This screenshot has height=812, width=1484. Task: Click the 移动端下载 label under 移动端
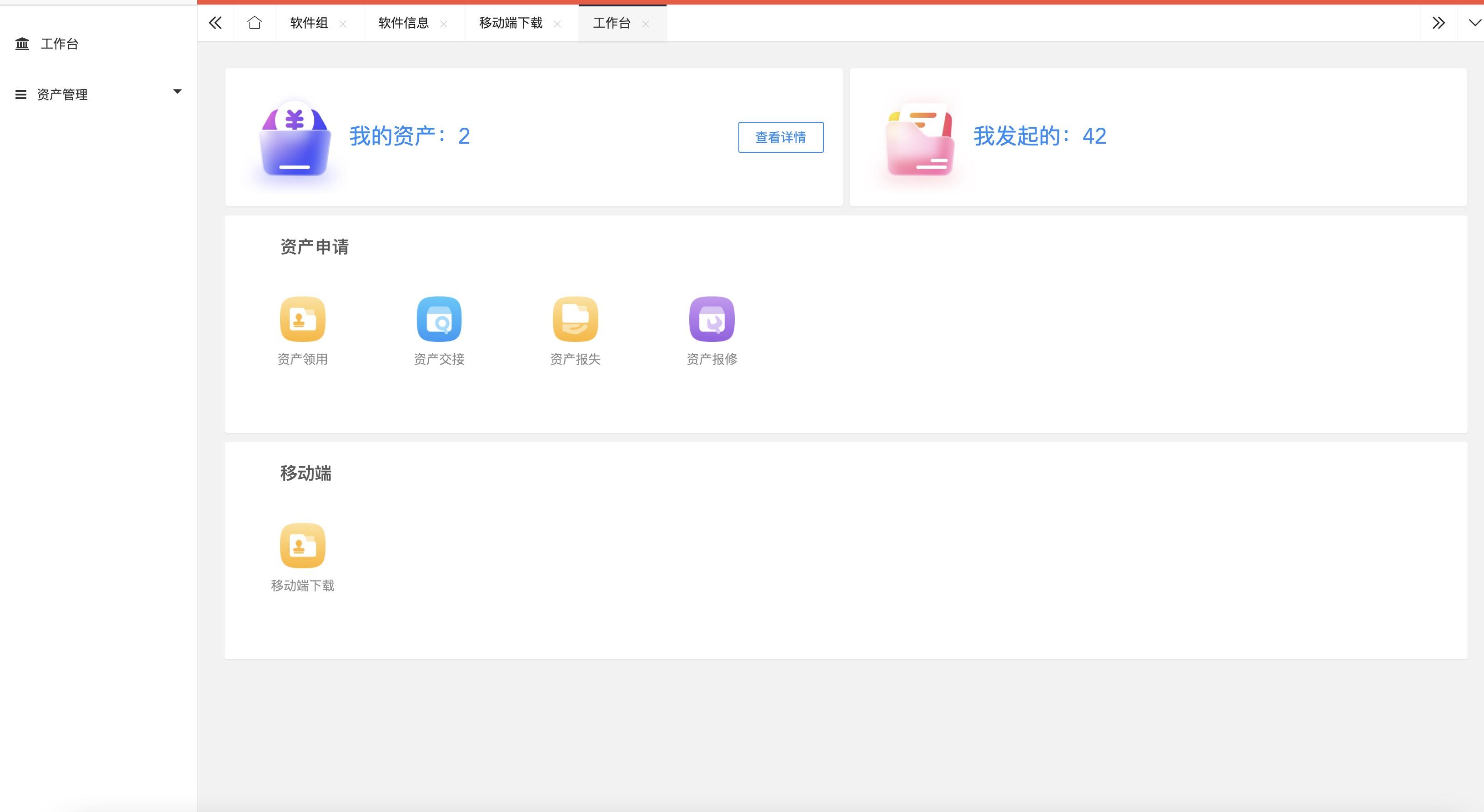(302, 585)
